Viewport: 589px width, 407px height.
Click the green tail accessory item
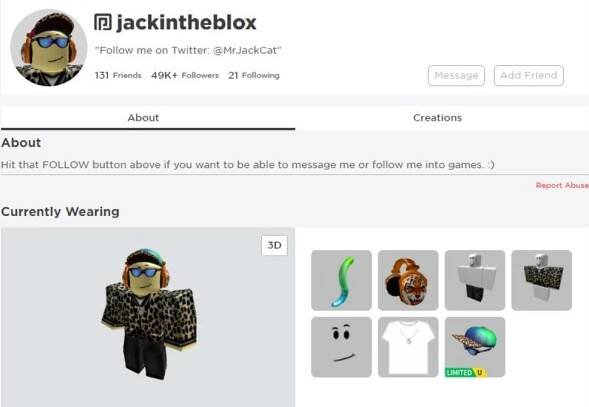(341, 280)
